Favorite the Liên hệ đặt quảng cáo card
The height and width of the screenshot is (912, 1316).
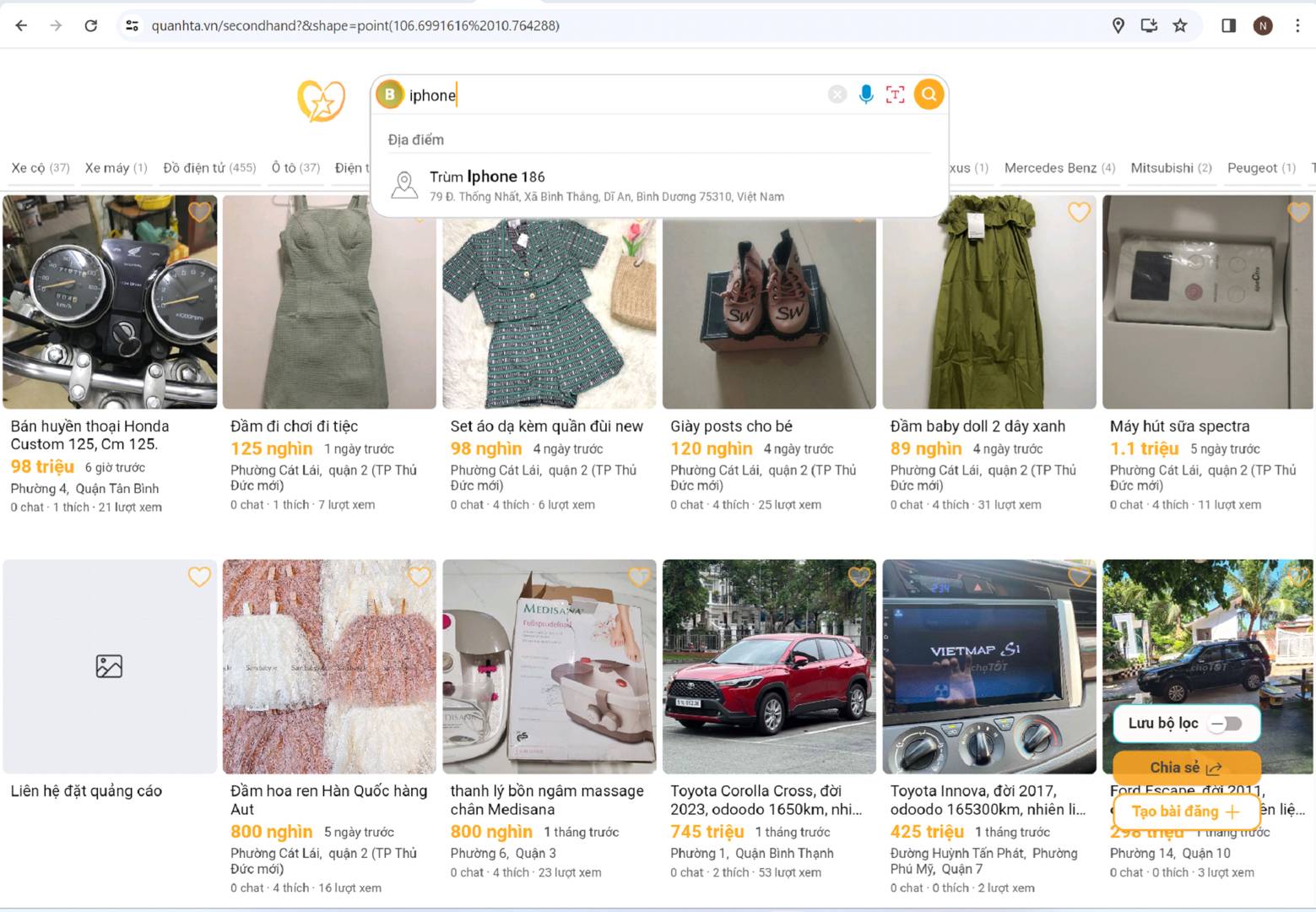pos(200,576)
